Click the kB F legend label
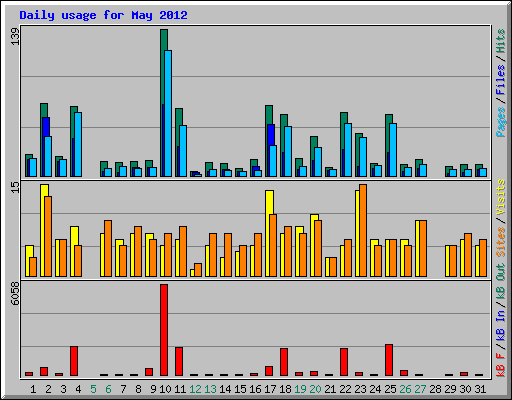This screenshot has width=512, height=400. (x=501, y=364)
